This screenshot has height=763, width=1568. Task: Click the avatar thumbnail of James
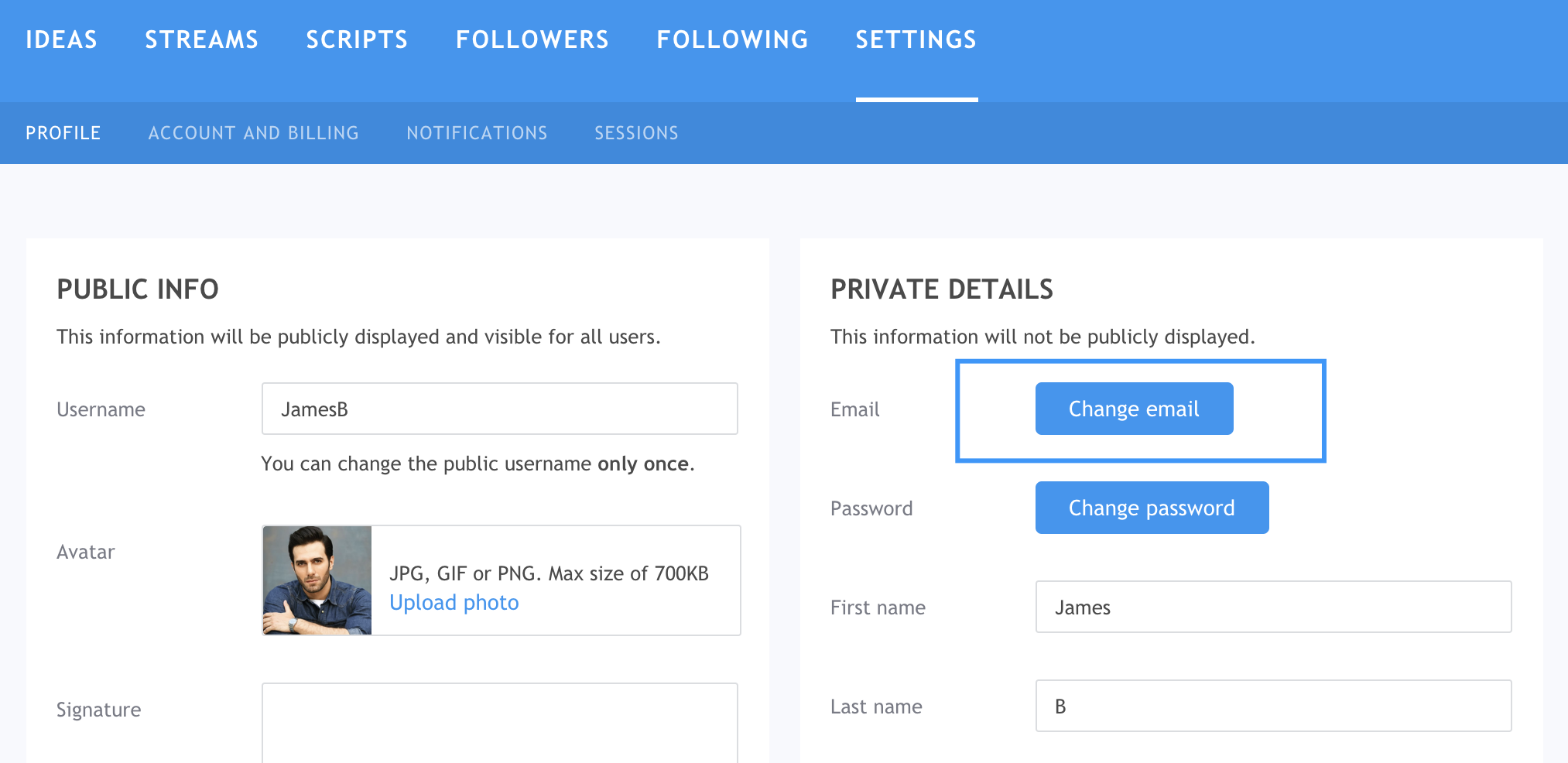317,580
